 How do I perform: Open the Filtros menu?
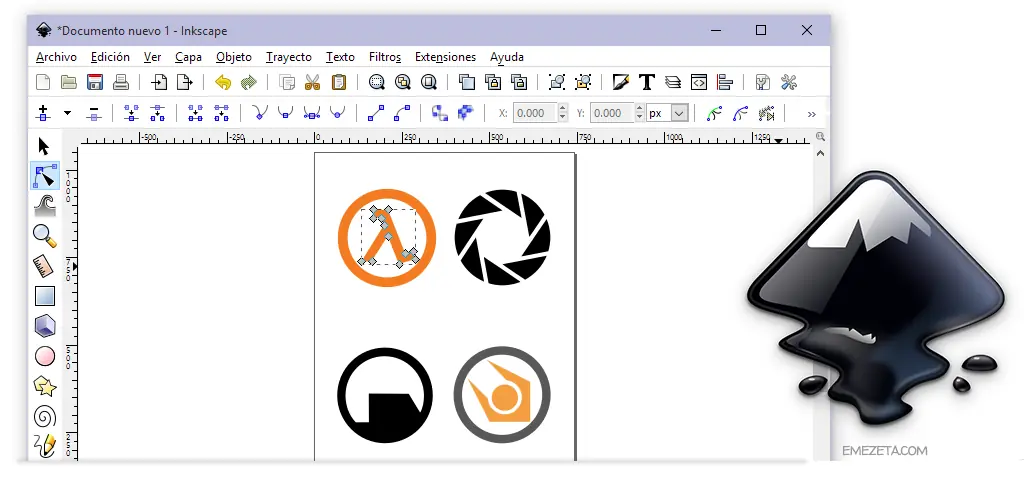coord(384,57)
